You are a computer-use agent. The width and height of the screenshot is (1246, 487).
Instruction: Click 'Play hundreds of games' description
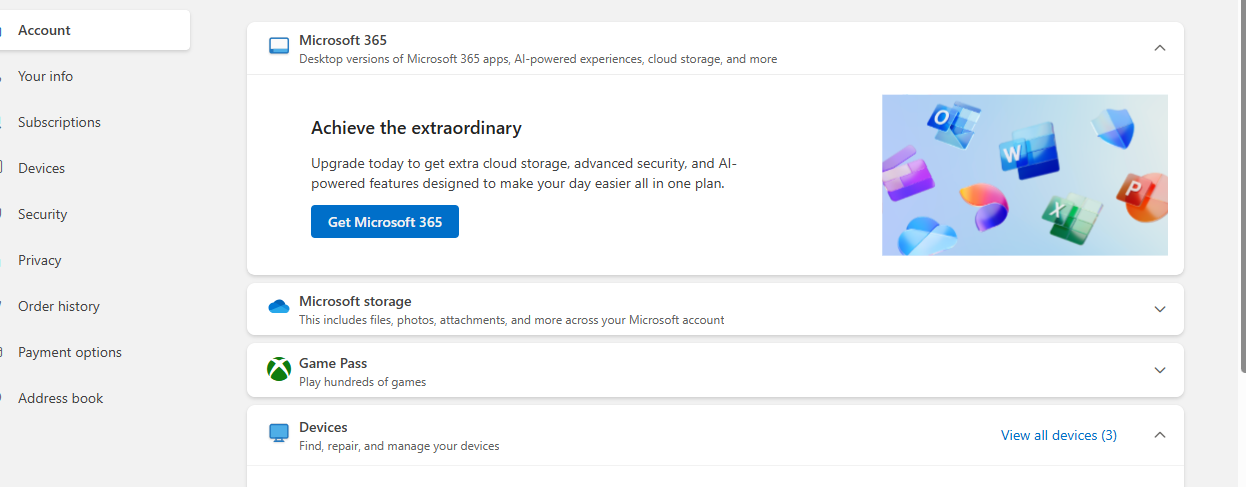(362, 382)
